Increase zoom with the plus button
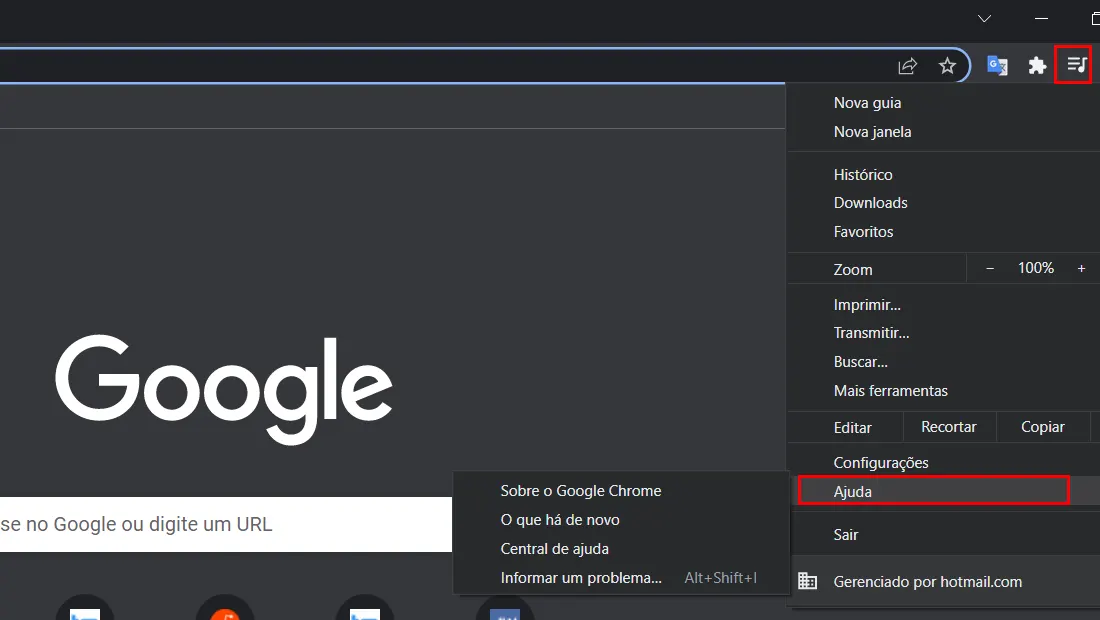 pos(1081,268)
